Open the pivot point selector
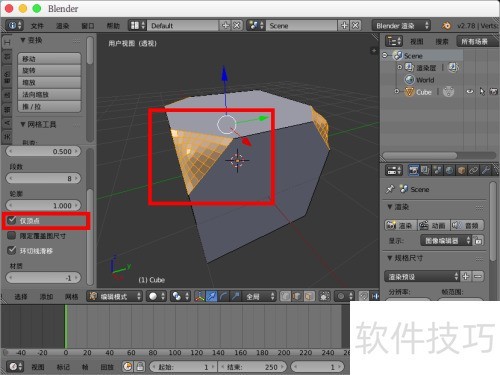The width and height of the screenshot is (500, 375). coord(180,296)
